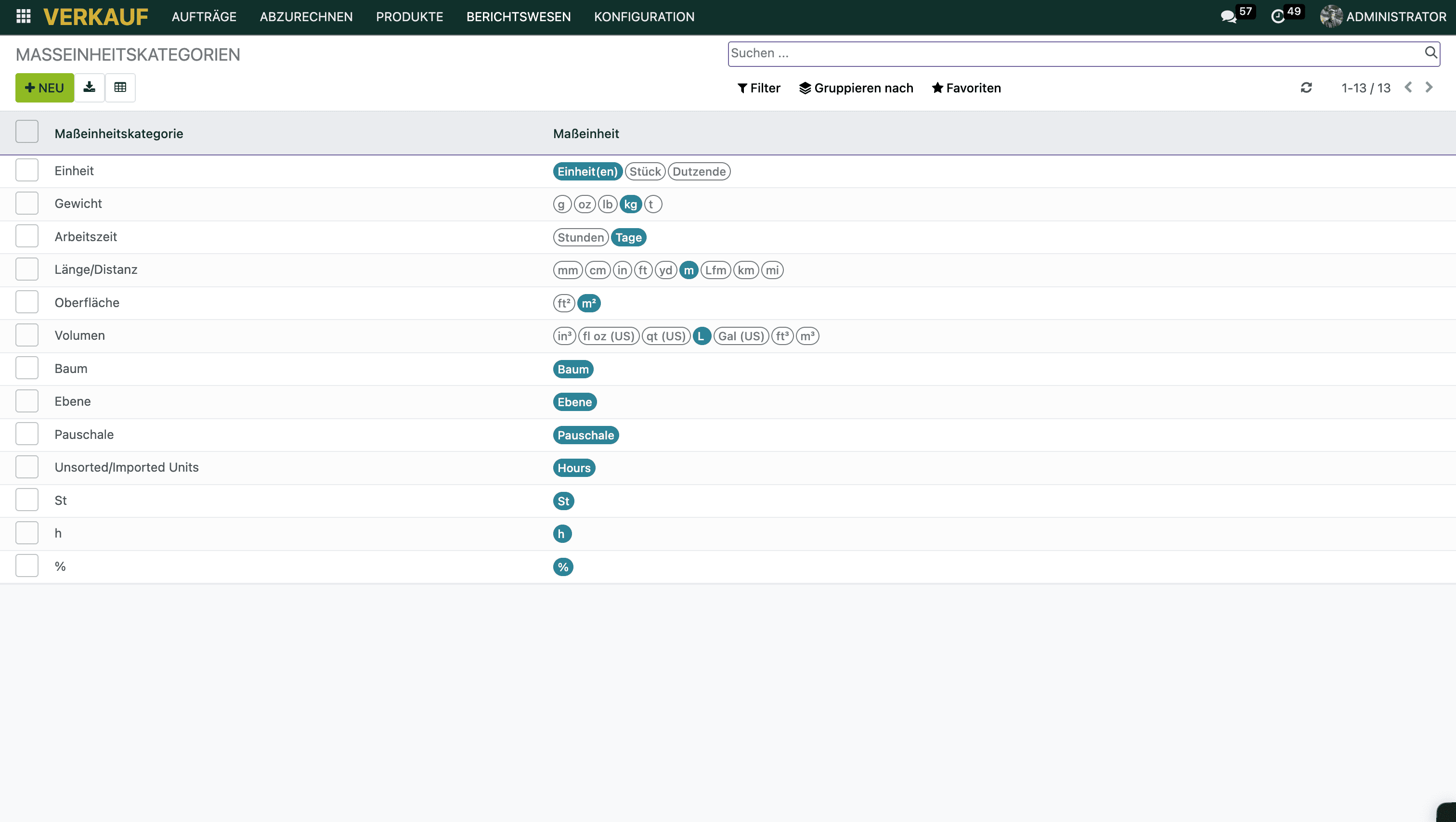
Task: Open the Länge/Distanz category record
Action: click(96, 270)
